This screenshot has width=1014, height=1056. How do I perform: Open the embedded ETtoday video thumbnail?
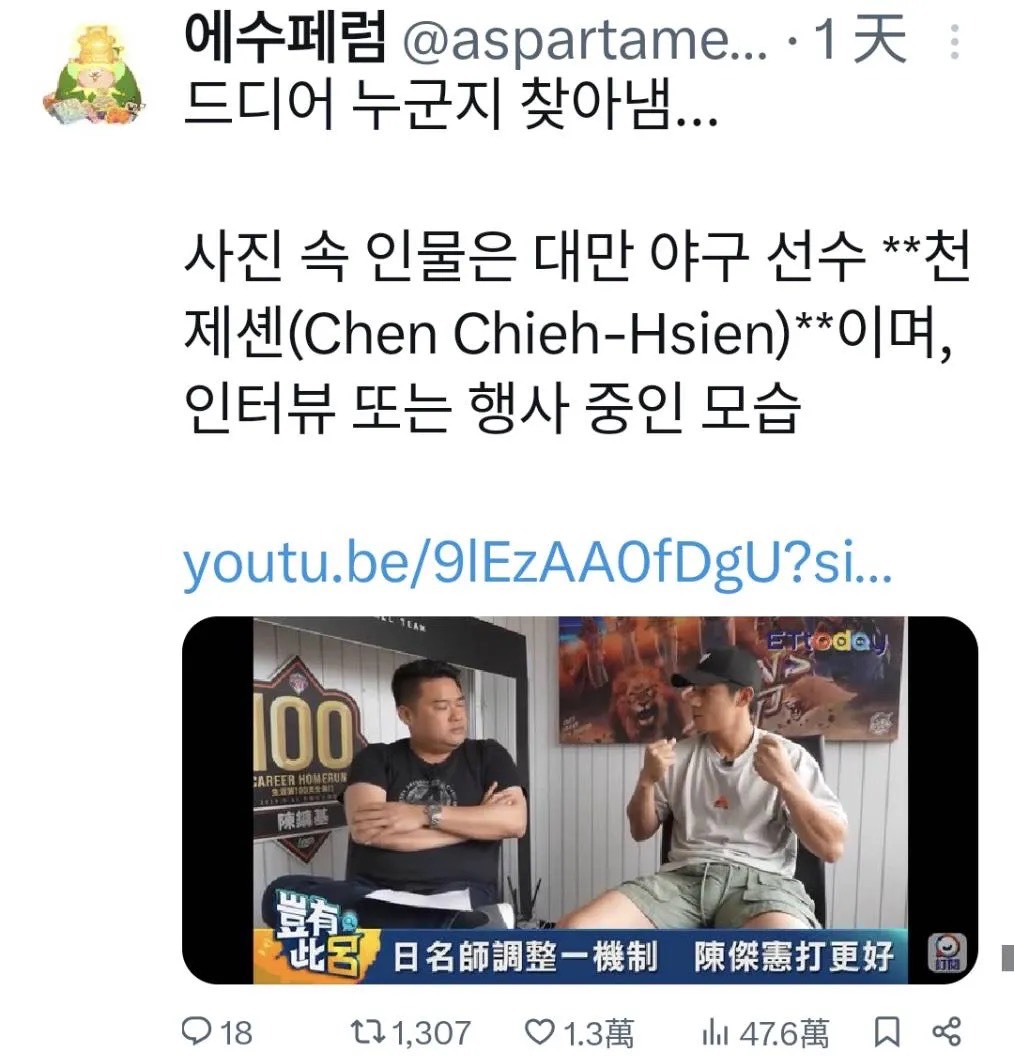(x=580, y=800)
